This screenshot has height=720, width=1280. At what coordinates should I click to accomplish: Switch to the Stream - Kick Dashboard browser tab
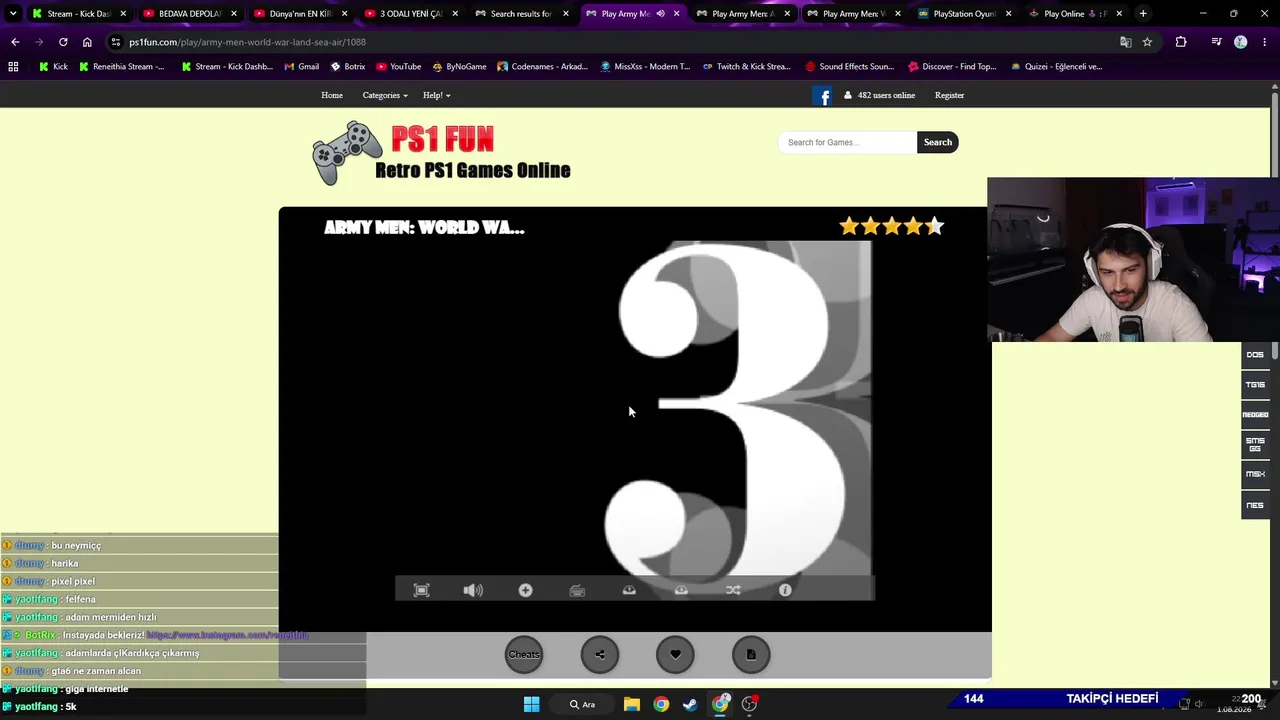(x=77, y=14)
